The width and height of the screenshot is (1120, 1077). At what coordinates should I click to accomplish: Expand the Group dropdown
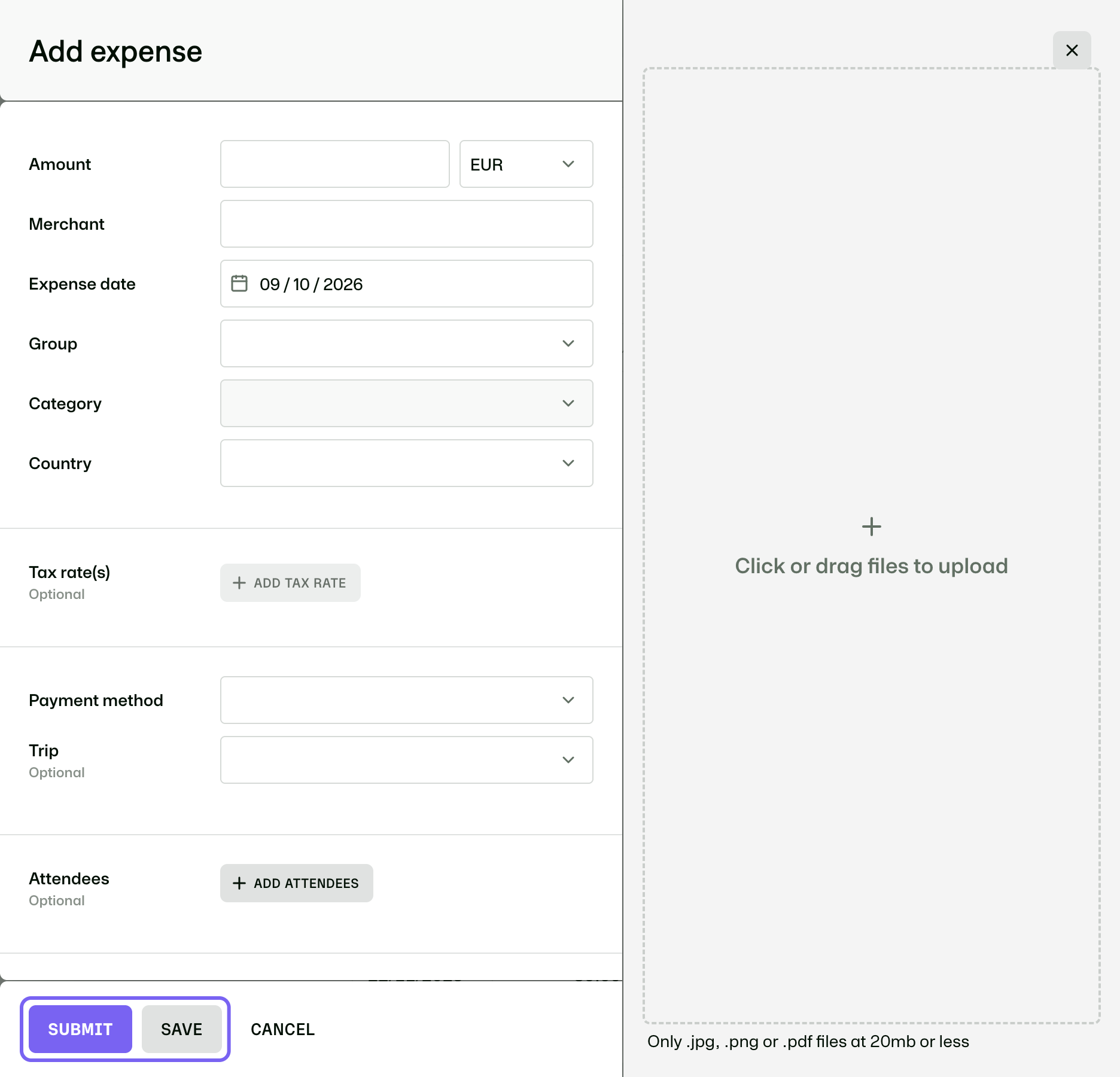[407, 343]
